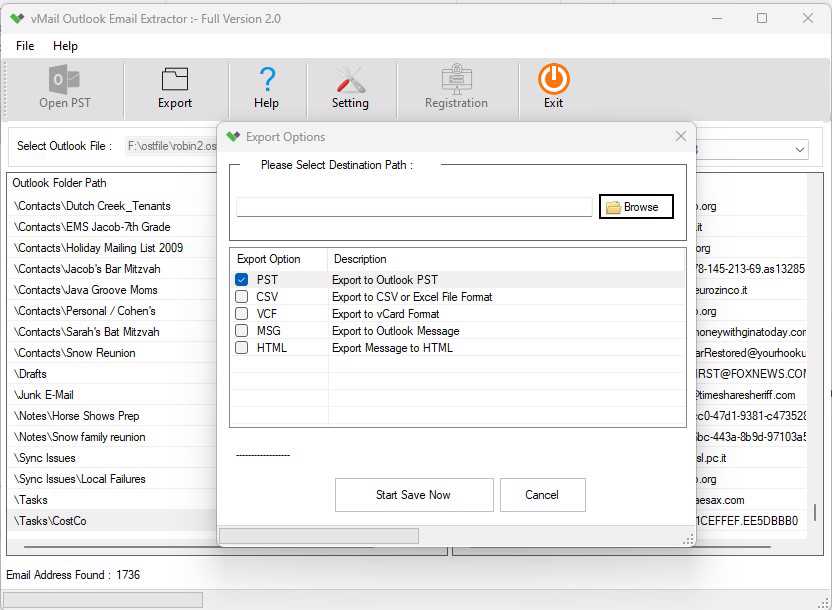Click the orange Exit power icon
The width and height of the screenshot is (832, 610).
(553, 87)
